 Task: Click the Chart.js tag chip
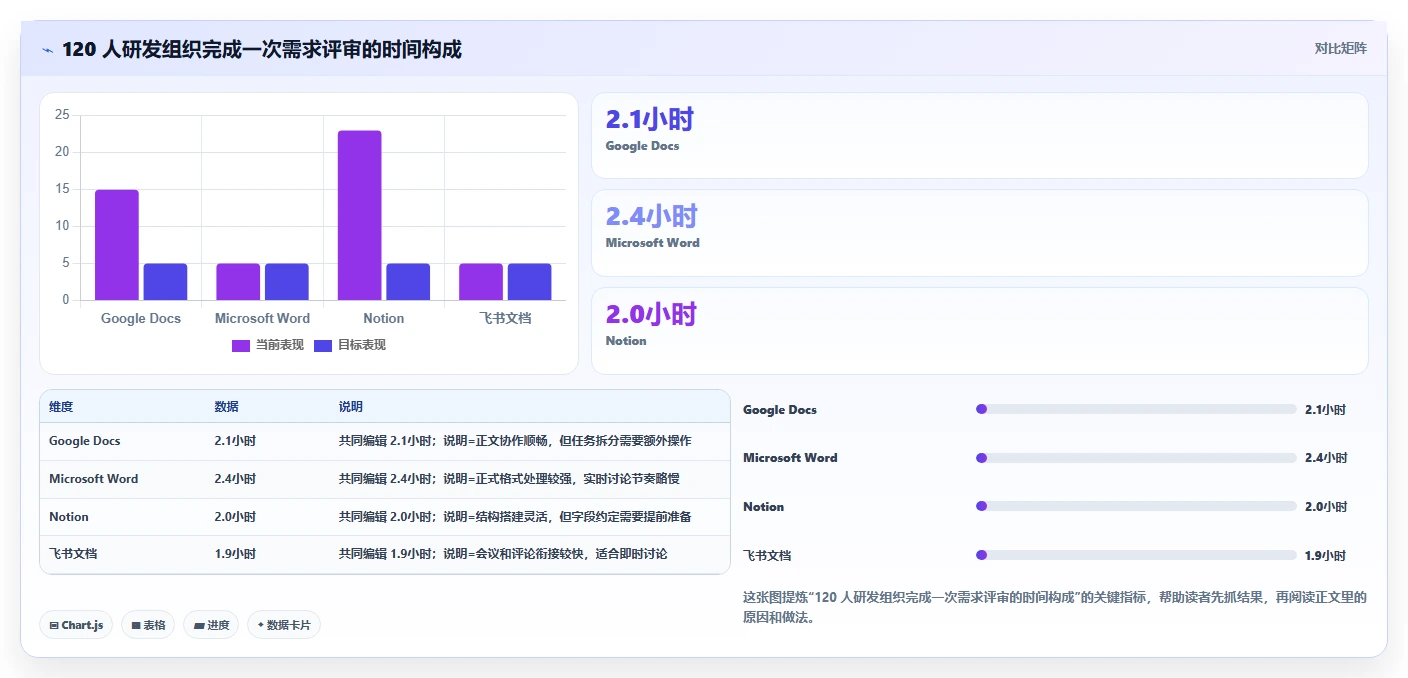pos(76,625)
